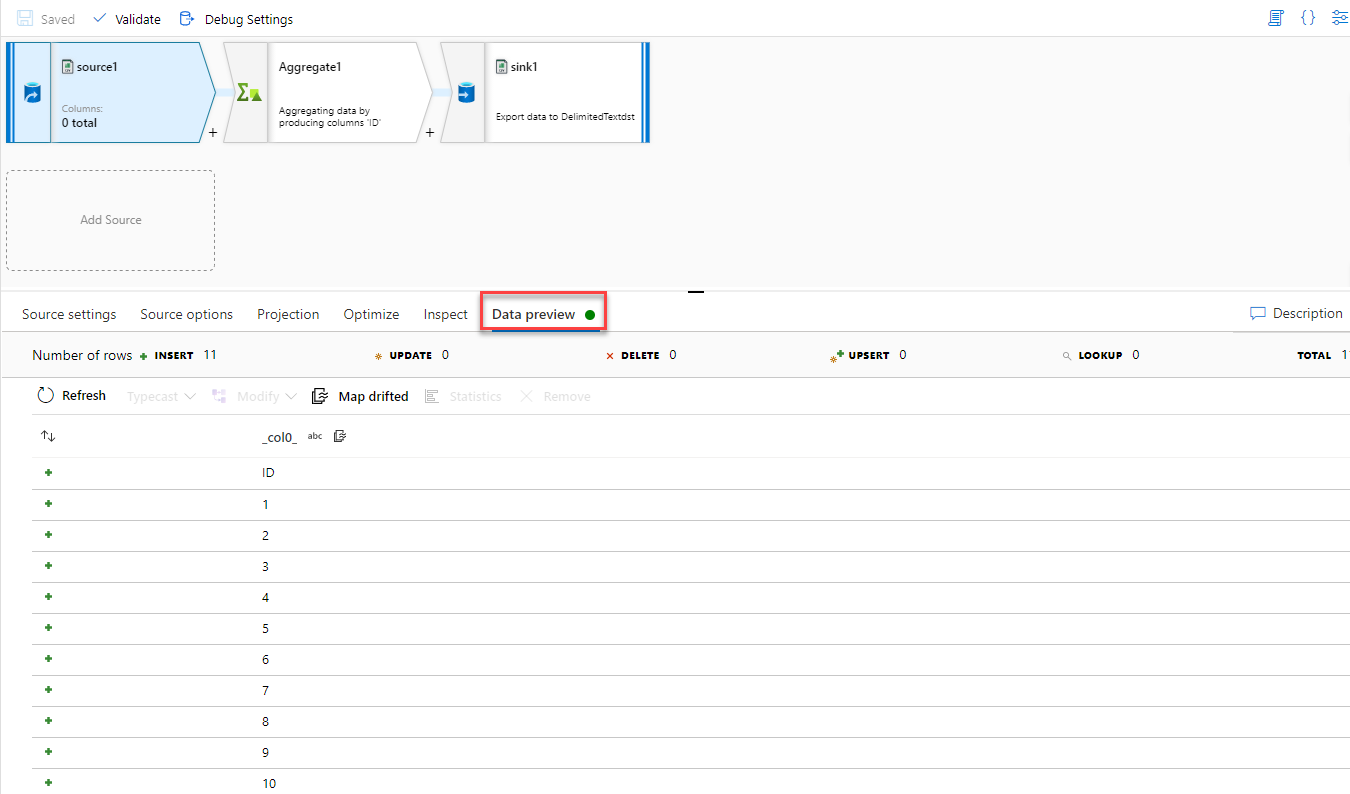Select the Data preview tab
1350x794 pixels.
(543, 314)
